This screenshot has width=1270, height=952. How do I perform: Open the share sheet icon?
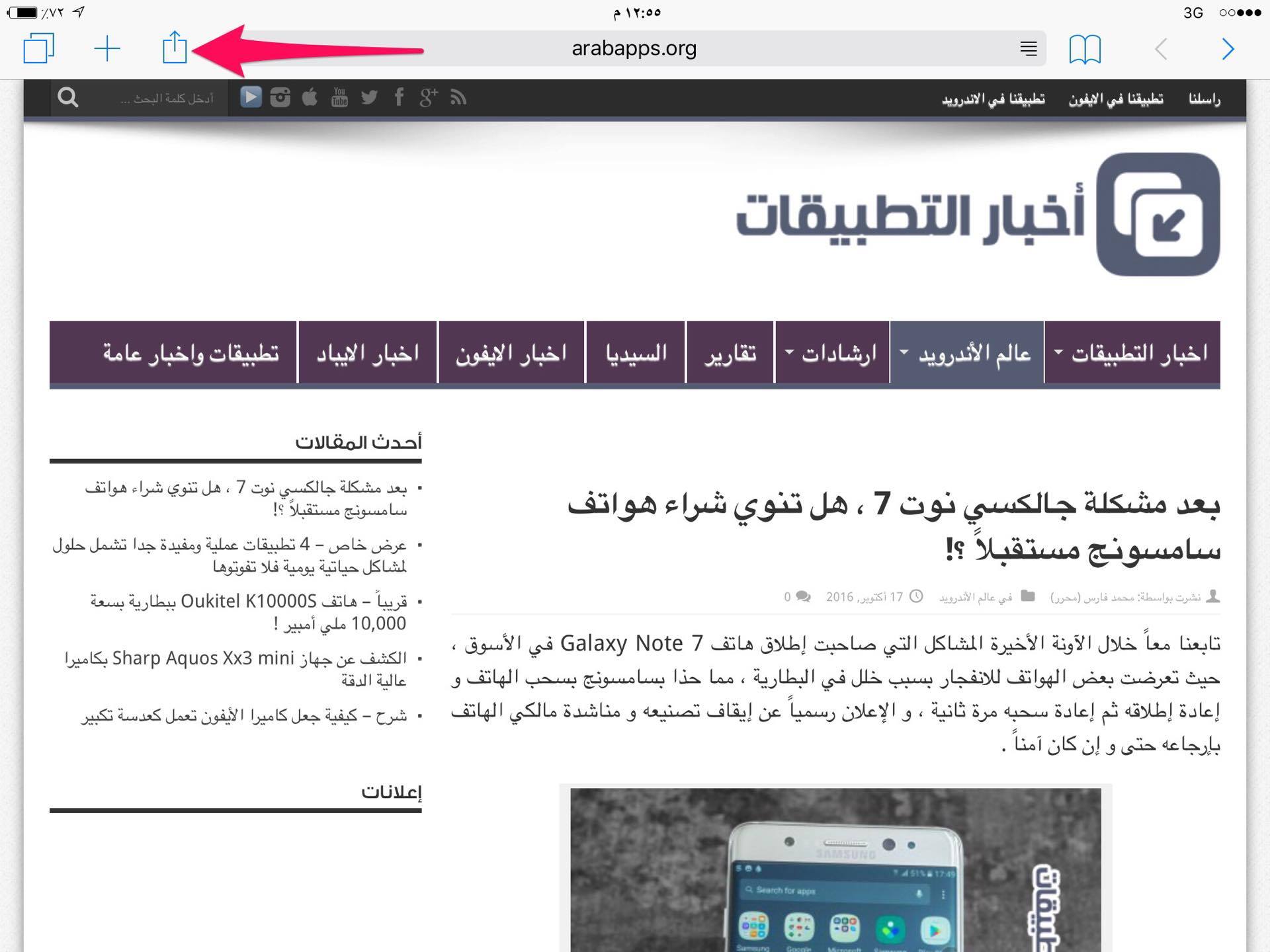[x=175, y=48]
